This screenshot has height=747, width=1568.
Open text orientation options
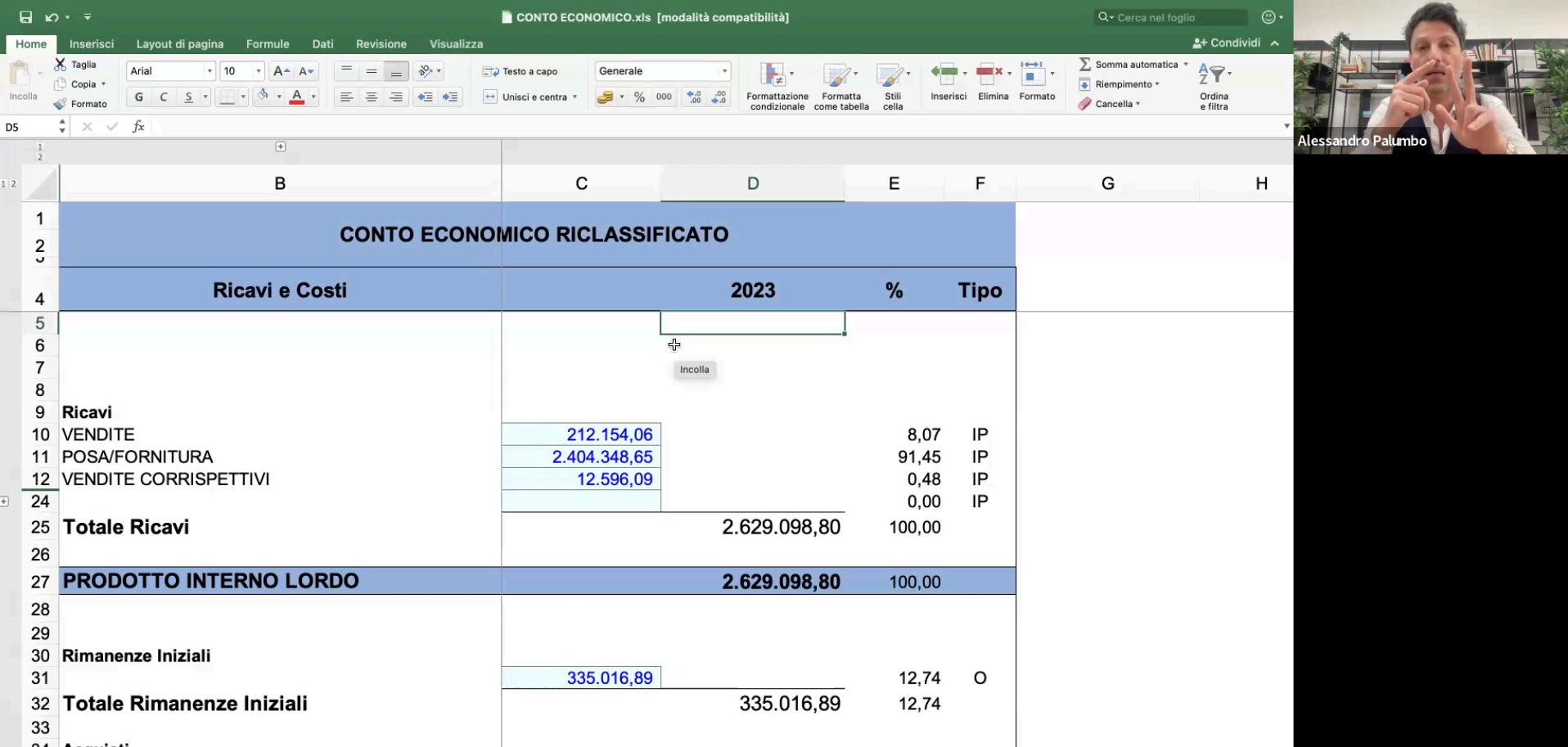click(x=426, y=71)
